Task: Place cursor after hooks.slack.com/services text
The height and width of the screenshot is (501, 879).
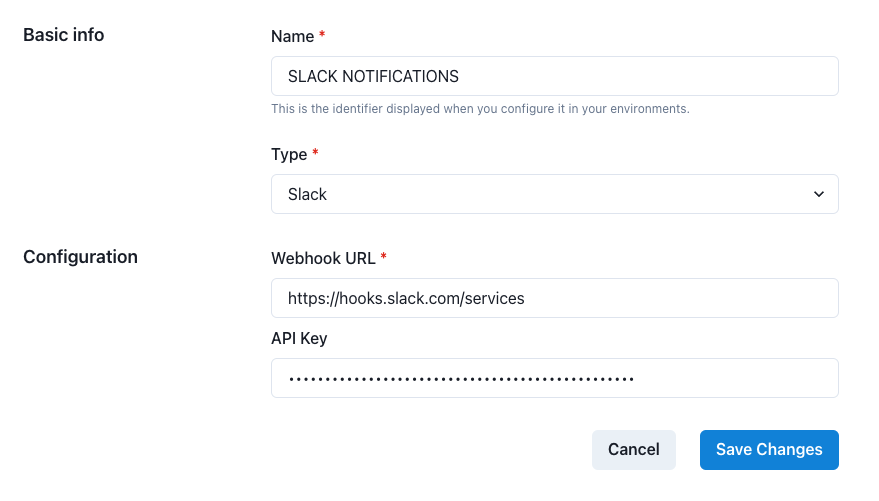Action: (526, 298)
